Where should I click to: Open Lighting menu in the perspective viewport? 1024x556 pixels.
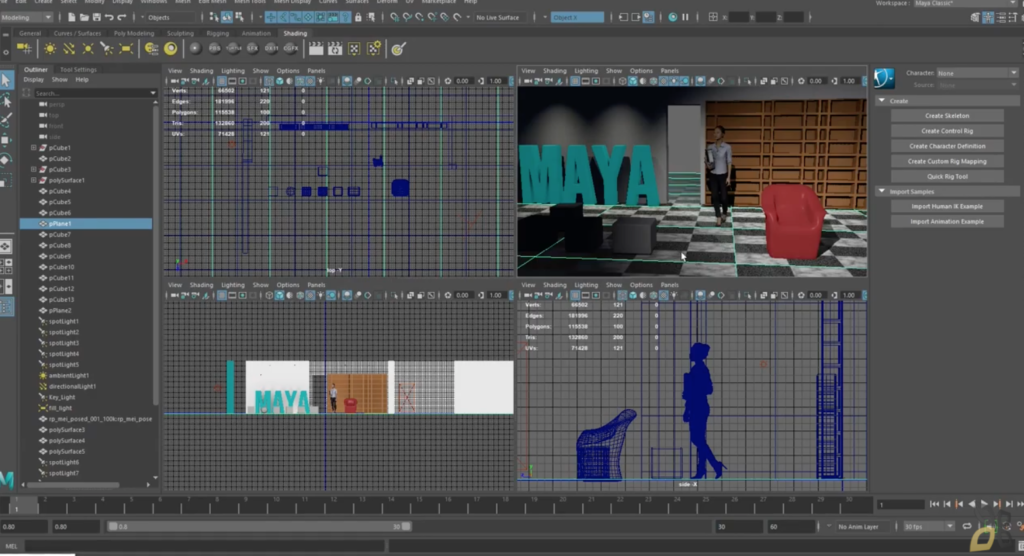click(x=586, y=71)
